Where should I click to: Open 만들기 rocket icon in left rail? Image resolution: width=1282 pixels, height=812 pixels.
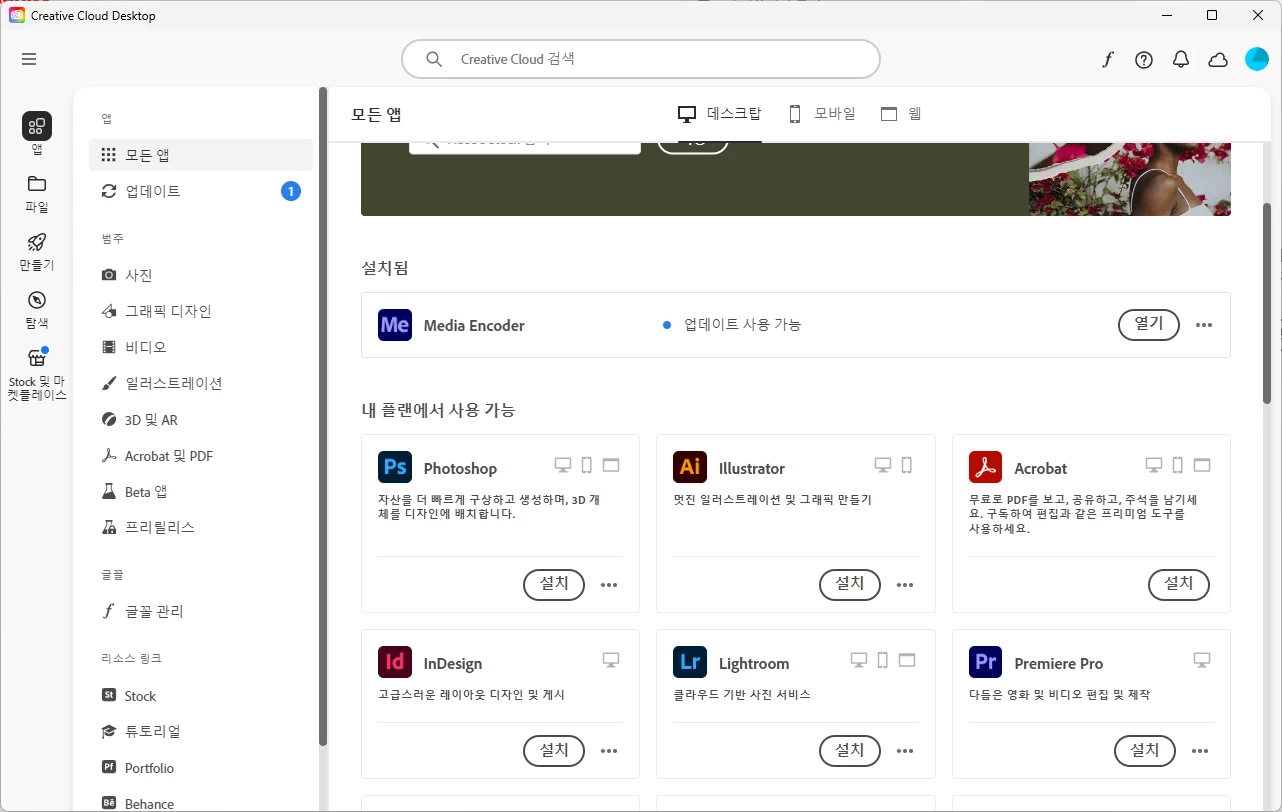37,252
